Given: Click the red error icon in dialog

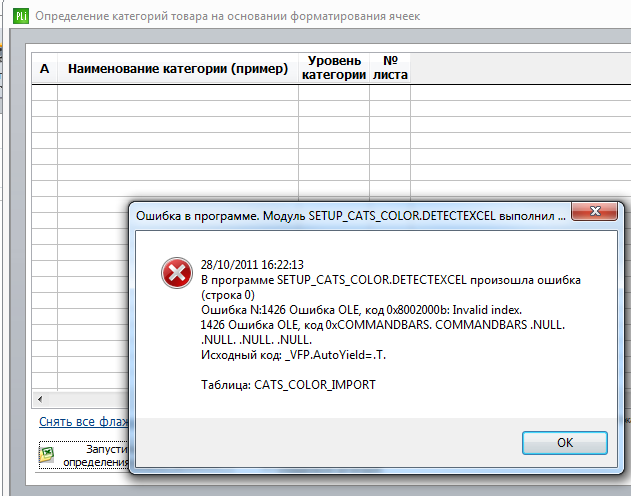Looking at the screenshot, I should (x=177, y=273).
